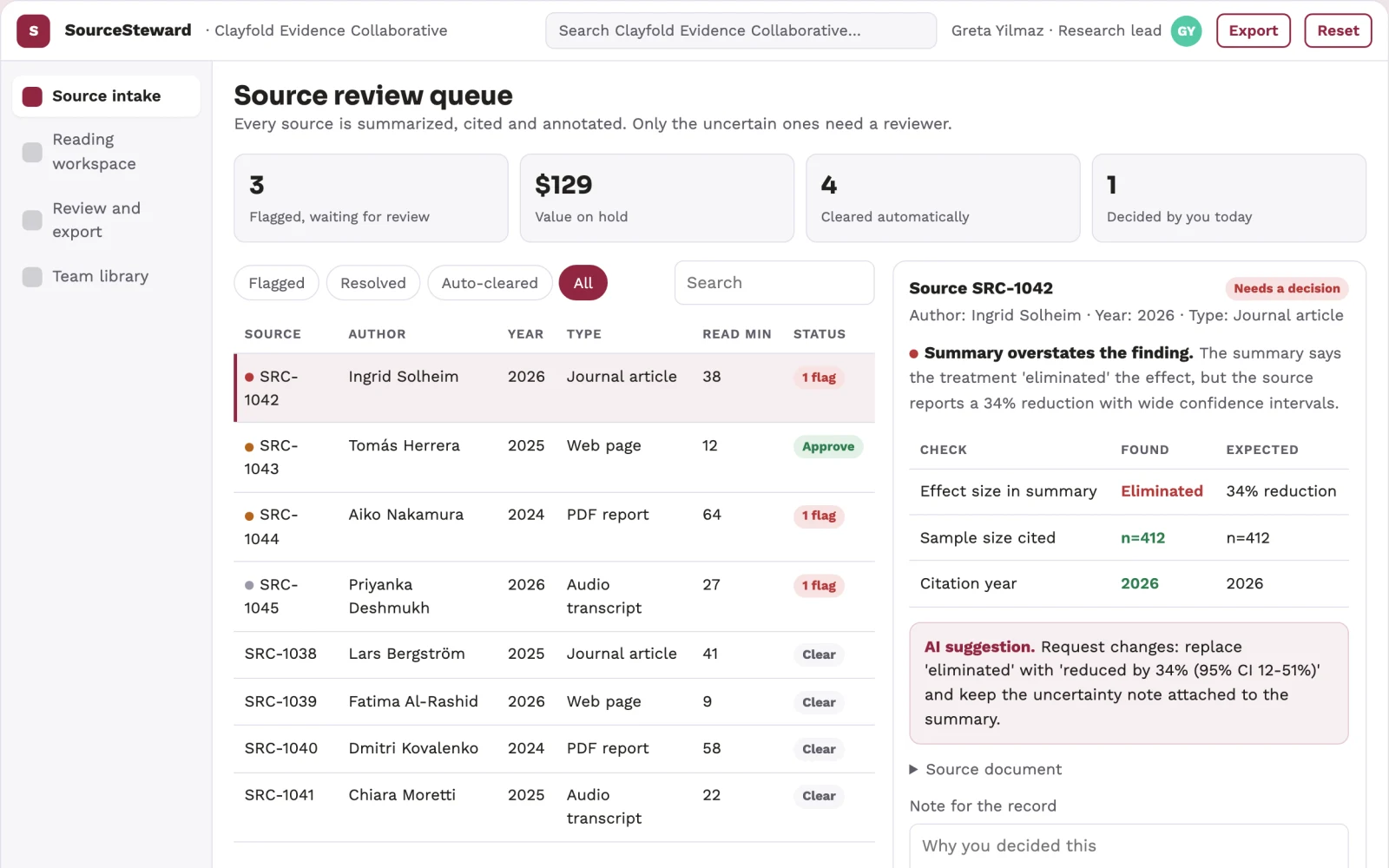Click the AI suggestion box

[1129, 683]
